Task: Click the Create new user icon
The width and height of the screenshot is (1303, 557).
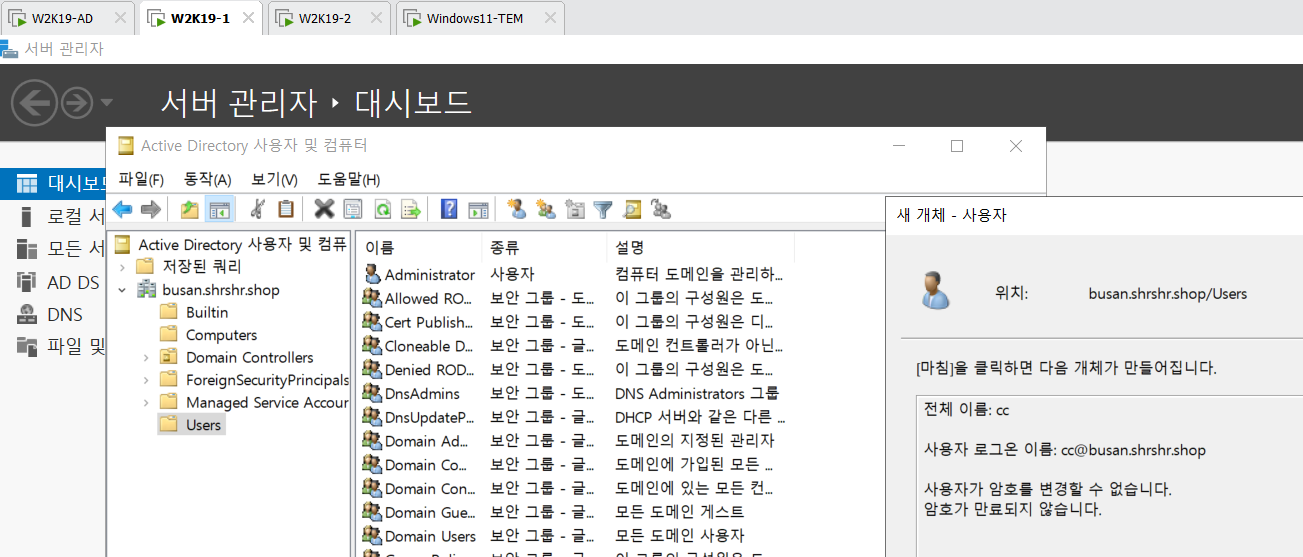Action: click(516, 209)
